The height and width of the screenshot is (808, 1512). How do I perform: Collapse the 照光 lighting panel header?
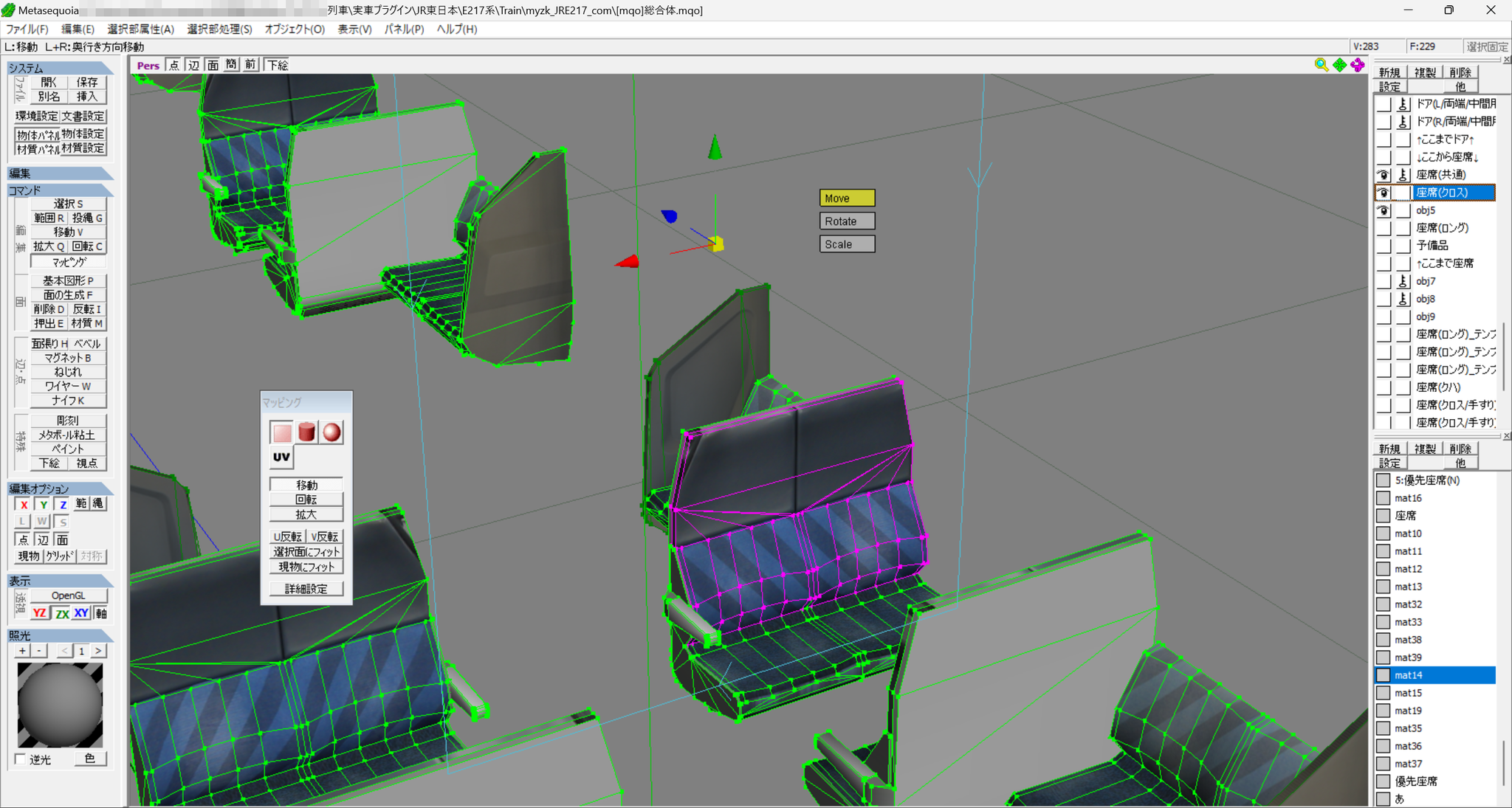[x=59, y=635]
